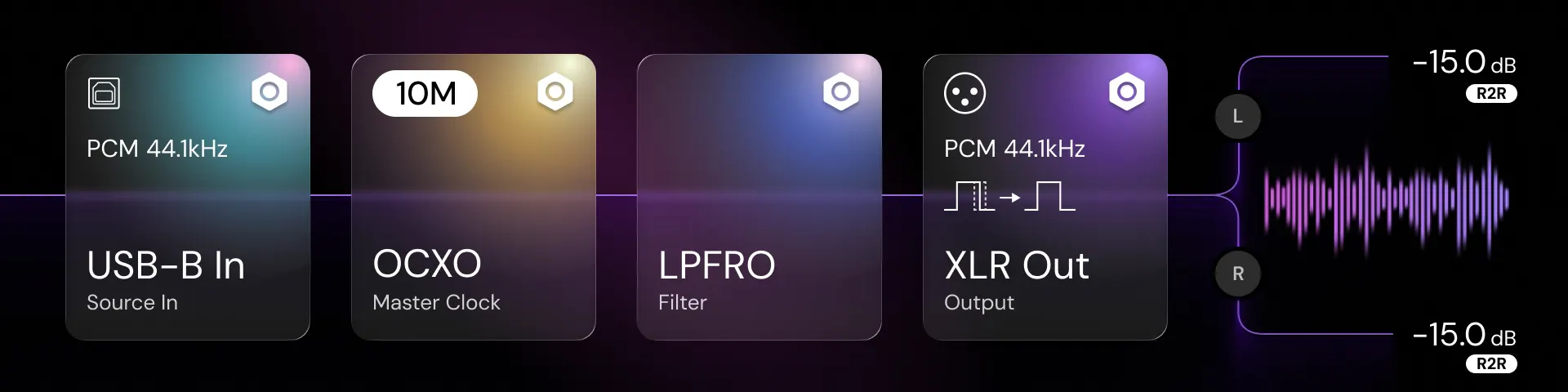Select the L channel circle
The image size is (1568, 392).
[x=1238, y=116]
